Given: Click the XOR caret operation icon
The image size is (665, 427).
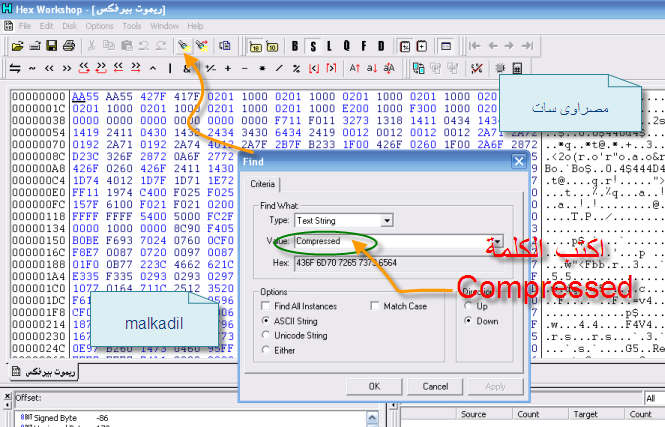Looking at the screenshot, I should pyautogui.click(x=153, y=68).
